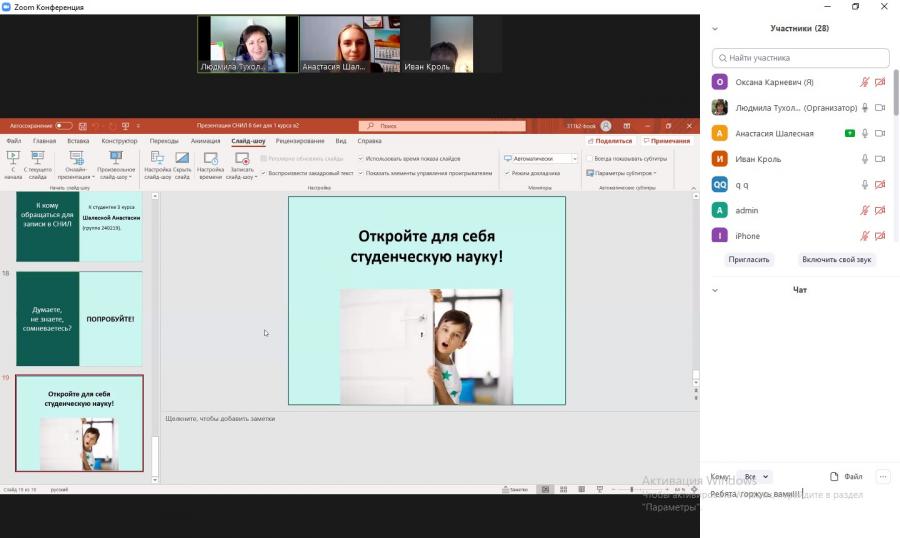Viewport: 900px width, 538px height.
Task: Click camera icon next to Анастасия Шалесная
Action: 879,133
